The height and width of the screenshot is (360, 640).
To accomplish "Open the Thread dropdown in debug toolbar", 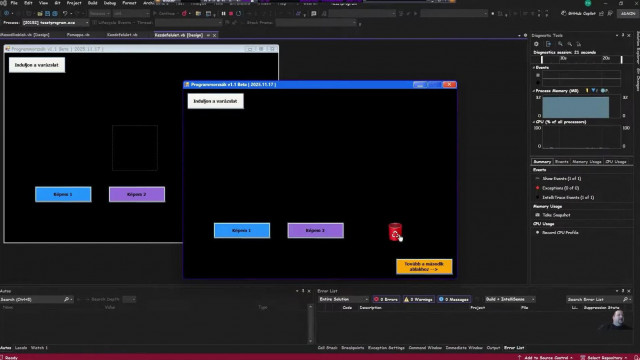I will [x=188, y=23].
